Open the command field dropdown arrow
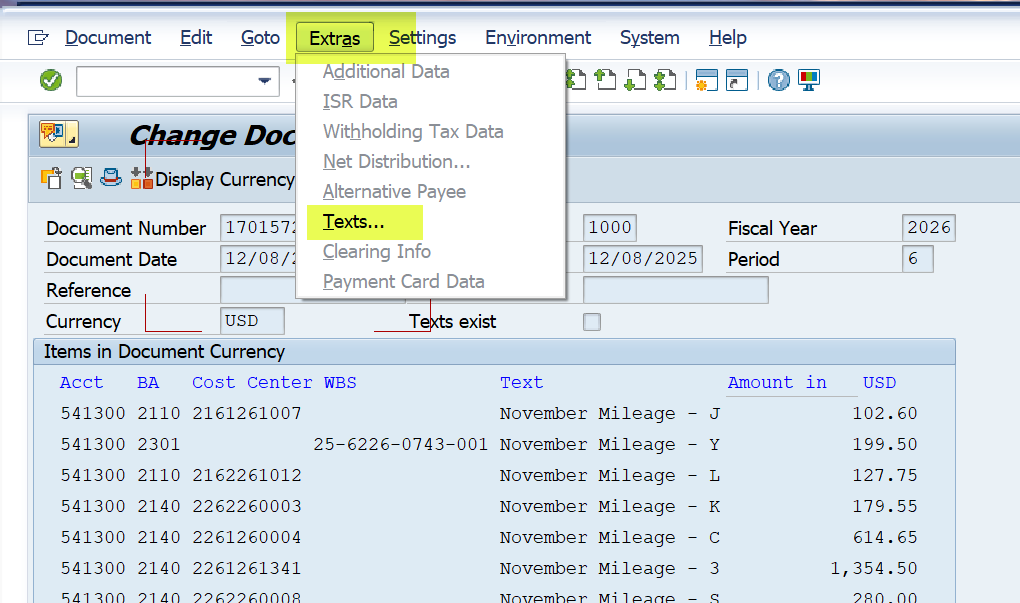The height and width of the screenshot is (603, 1020). tap(265, 81)
